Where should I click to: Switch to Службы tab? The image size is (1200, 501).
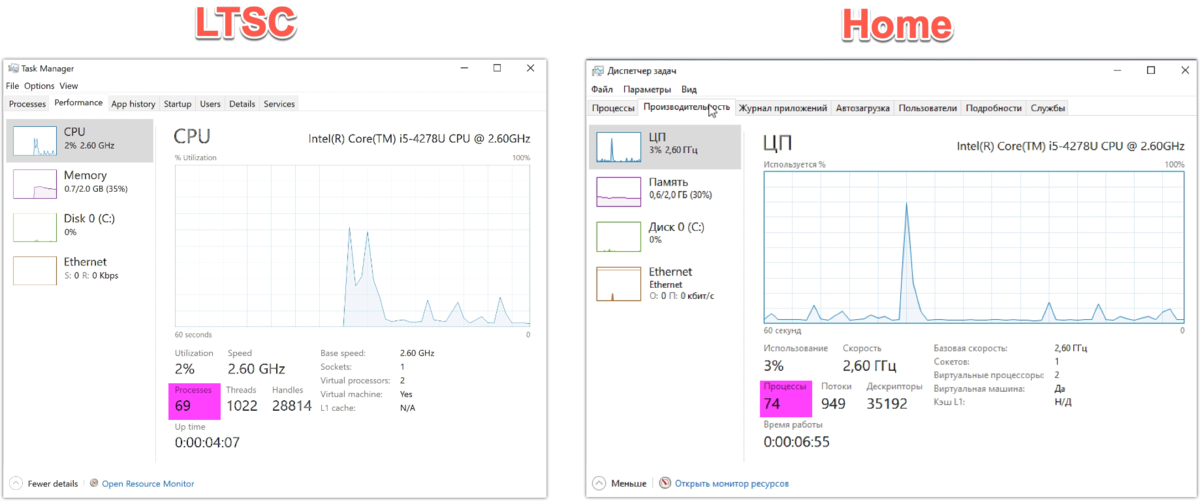point(1048,108)
